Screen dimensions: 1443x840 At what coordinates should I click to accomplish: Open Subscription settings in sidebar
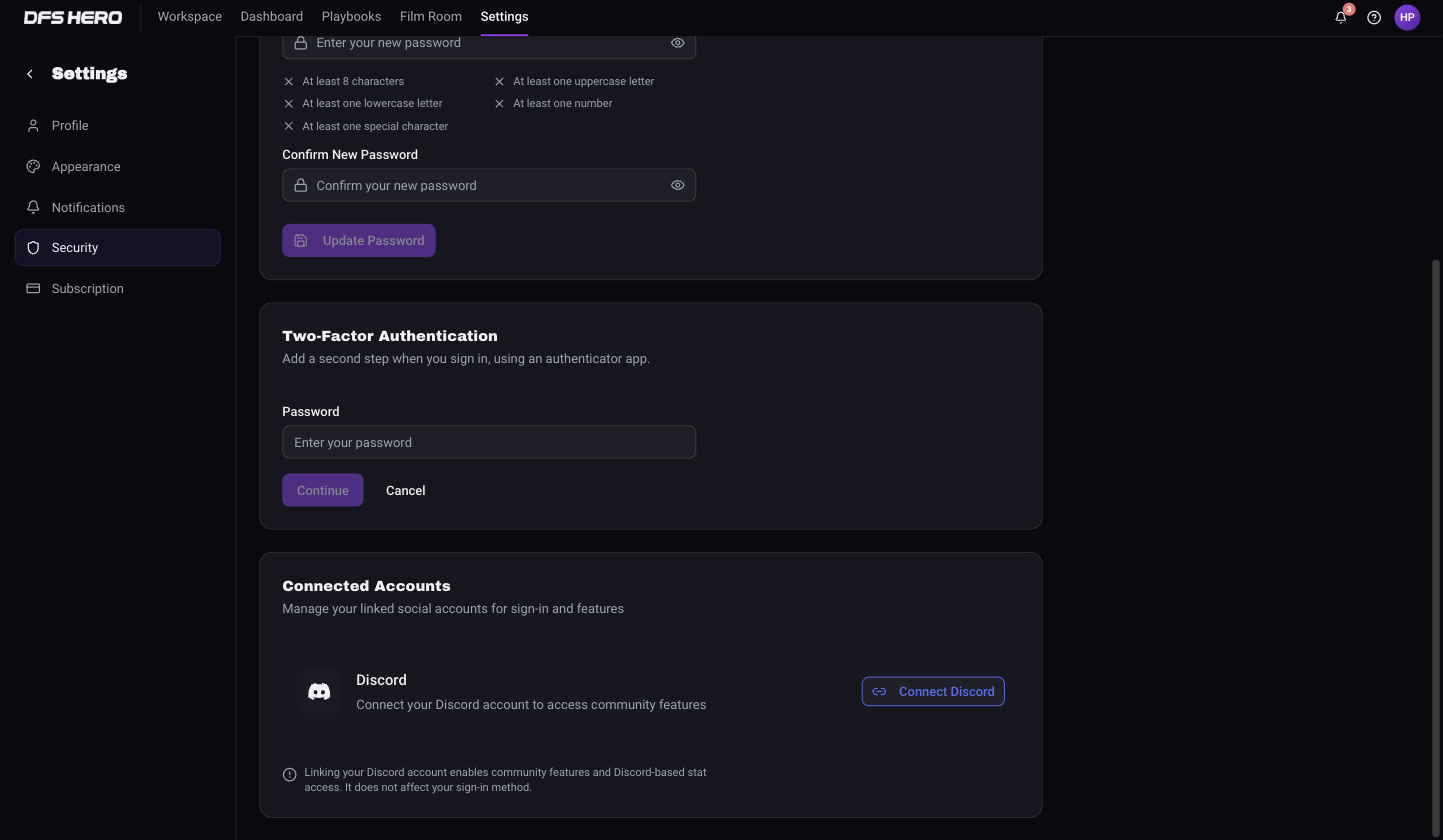pyautogui.click(x=118, y=289)
